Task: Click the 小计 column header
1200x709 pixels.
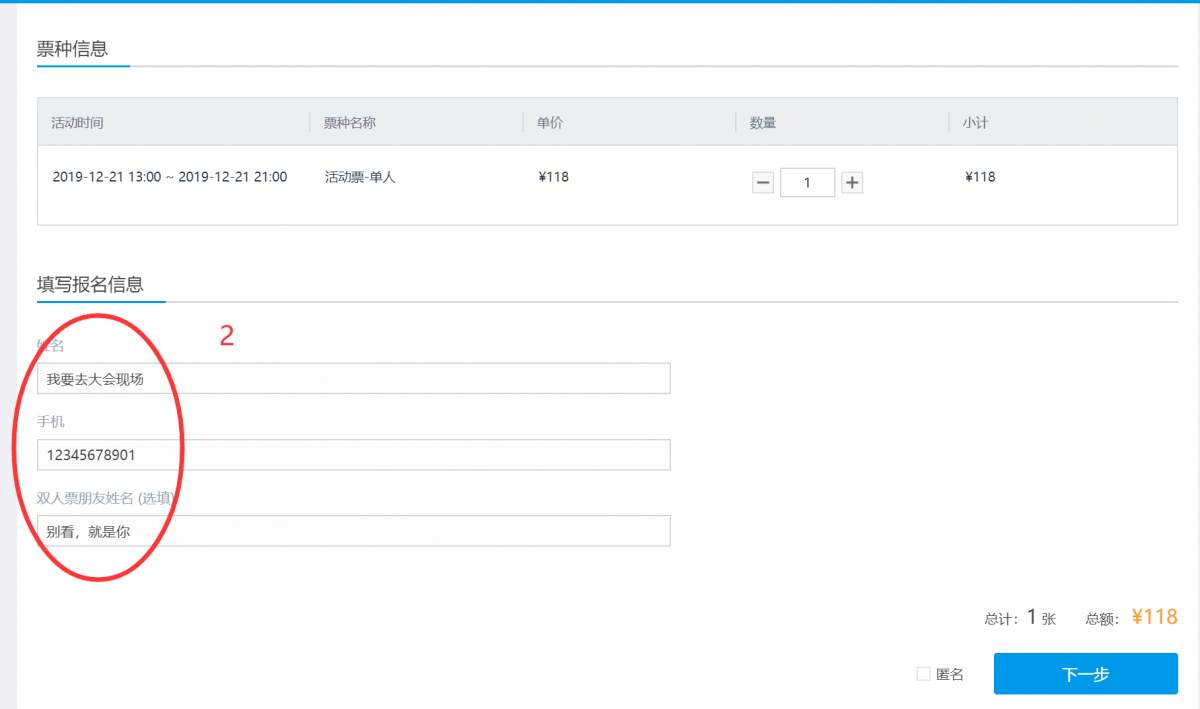Action: click(x=976, y=123)
